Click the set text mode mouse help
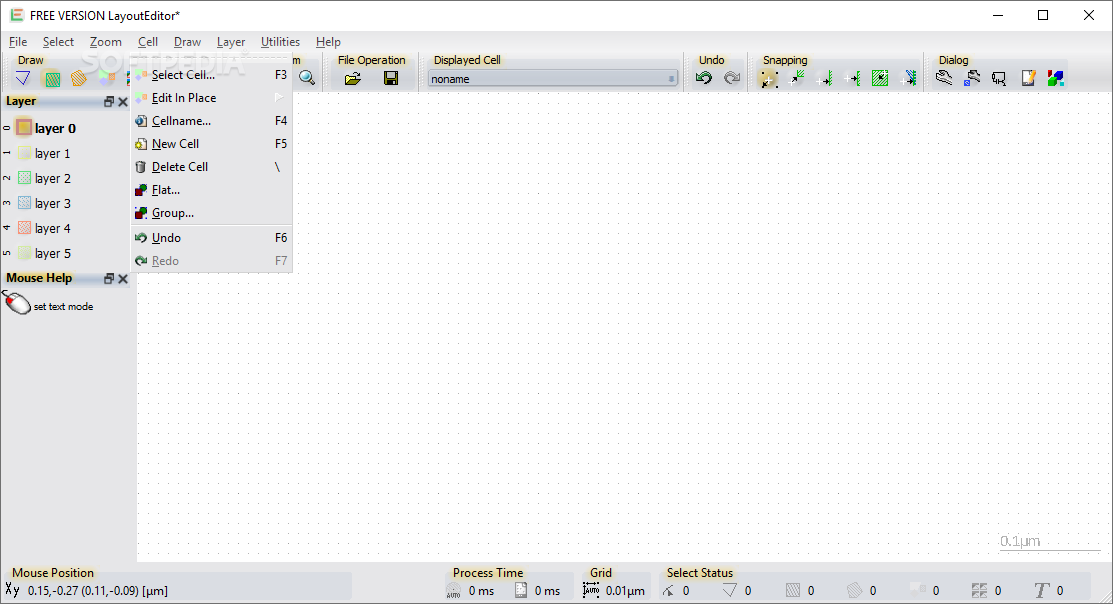 63,307
